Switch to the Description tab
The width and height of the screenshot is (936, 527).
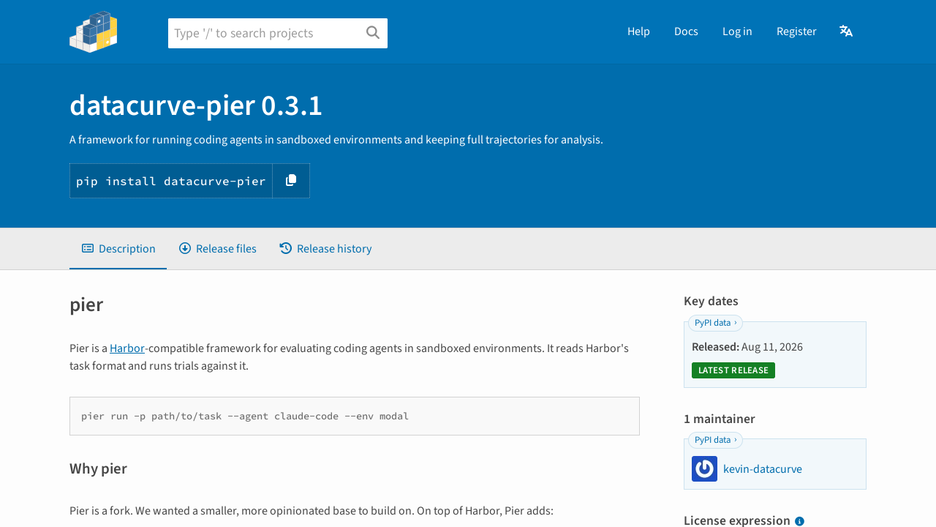(118, 249)
